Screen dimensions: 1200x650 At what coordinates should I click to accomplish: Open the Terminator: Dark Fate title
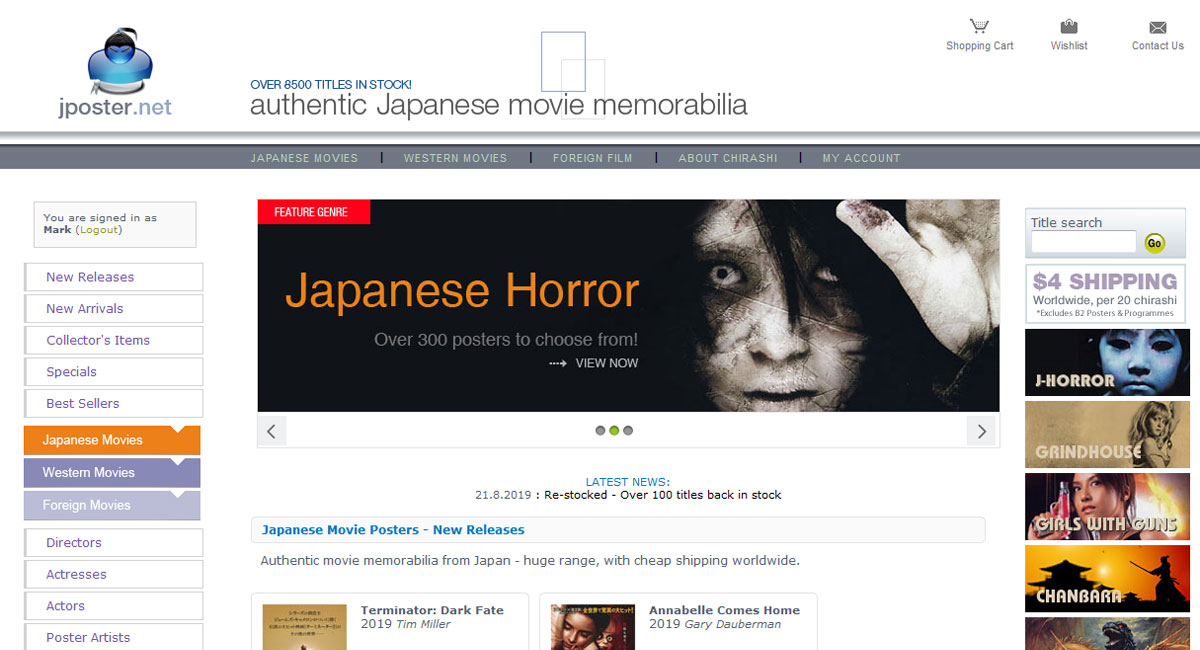(432, 610)
